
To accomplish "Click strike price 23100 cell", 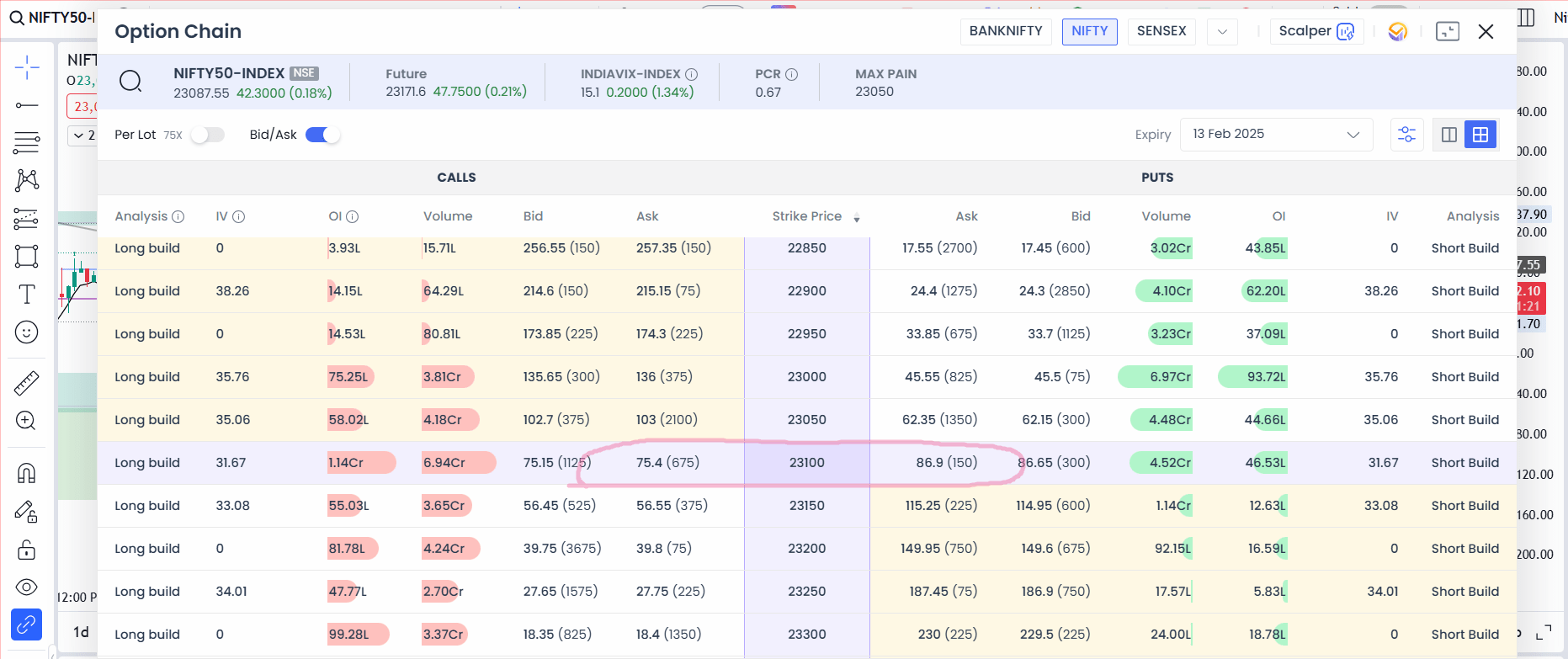I will click(807, 463).
